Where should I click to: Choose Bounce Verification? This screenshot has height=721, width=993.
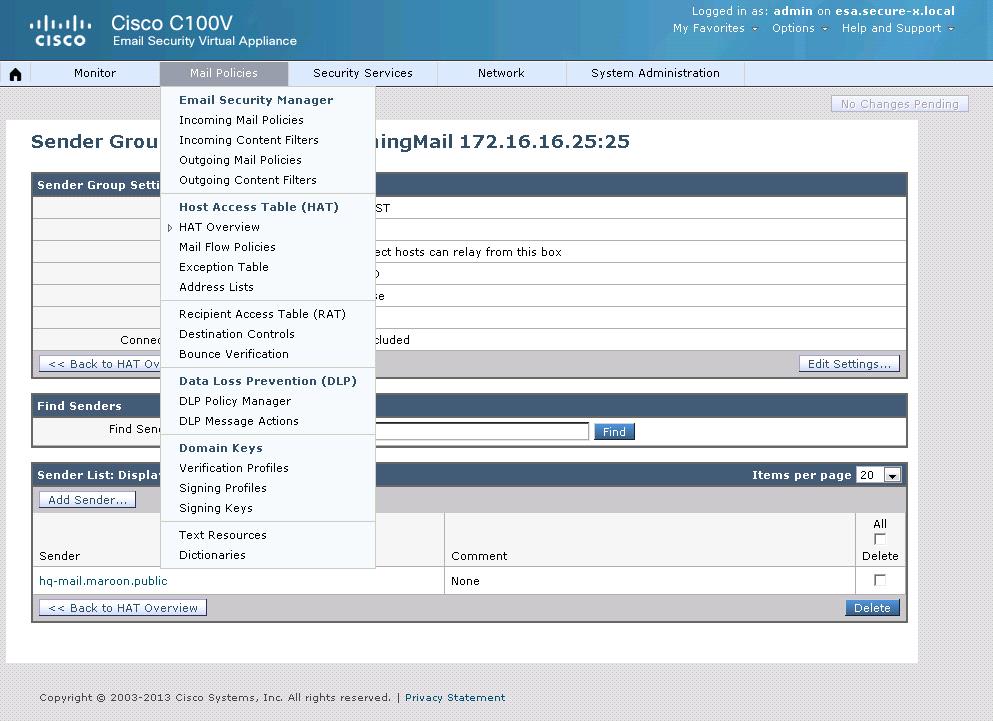tap(234, 354)
